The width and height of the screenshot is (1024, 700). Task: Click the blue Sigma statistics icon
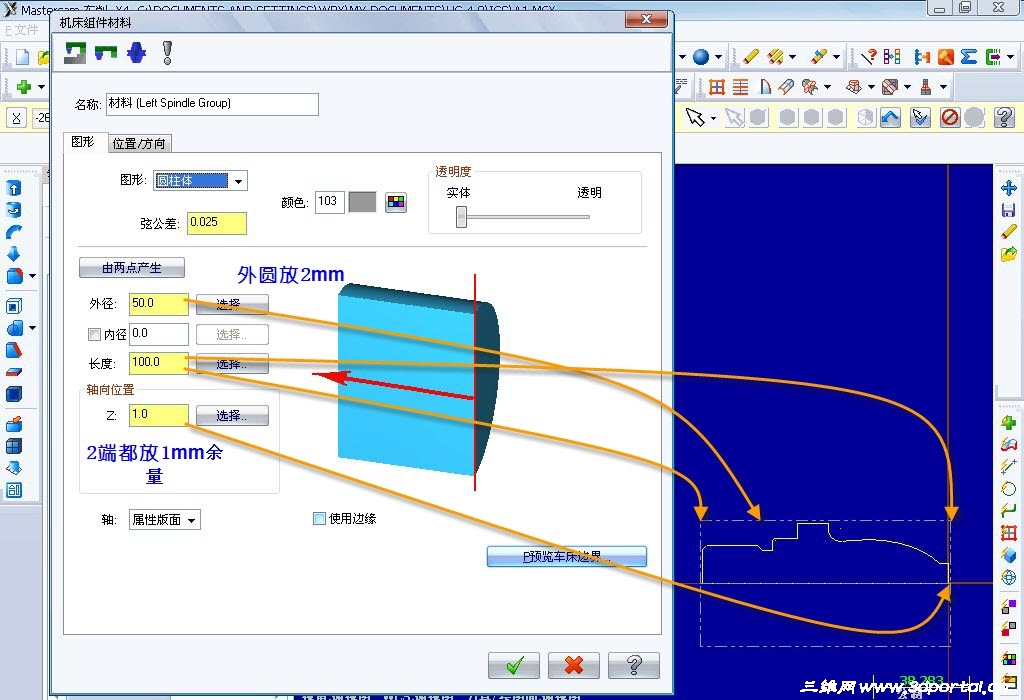pos(969,57)
